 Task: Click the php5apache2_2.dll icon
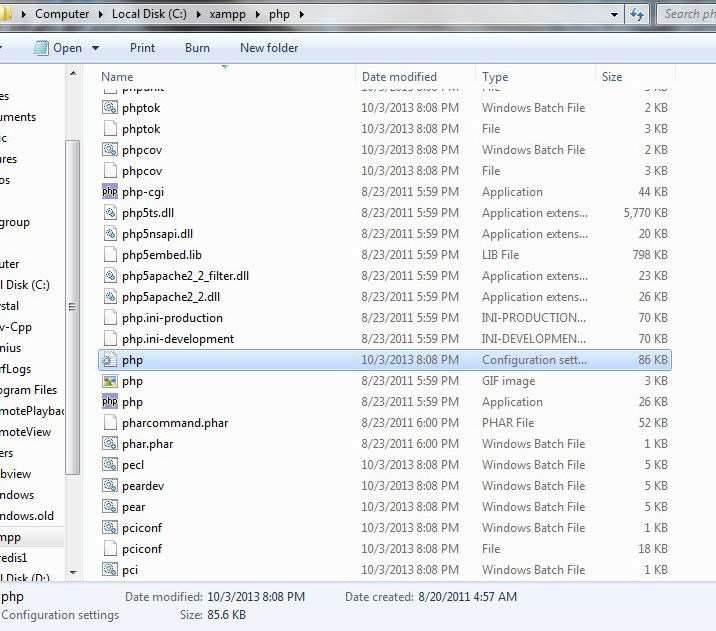pos(110,297)
